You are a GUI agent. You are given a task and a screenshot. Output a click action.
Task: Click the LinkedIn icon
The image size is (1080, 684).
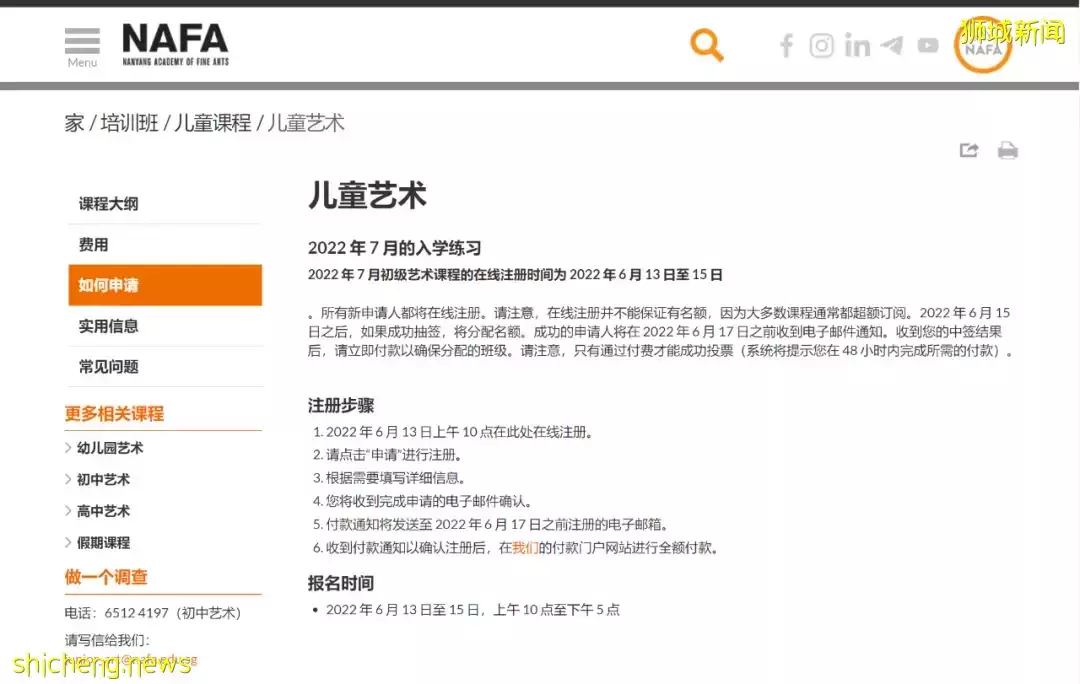pyautogui.click(x=856, y=45)
